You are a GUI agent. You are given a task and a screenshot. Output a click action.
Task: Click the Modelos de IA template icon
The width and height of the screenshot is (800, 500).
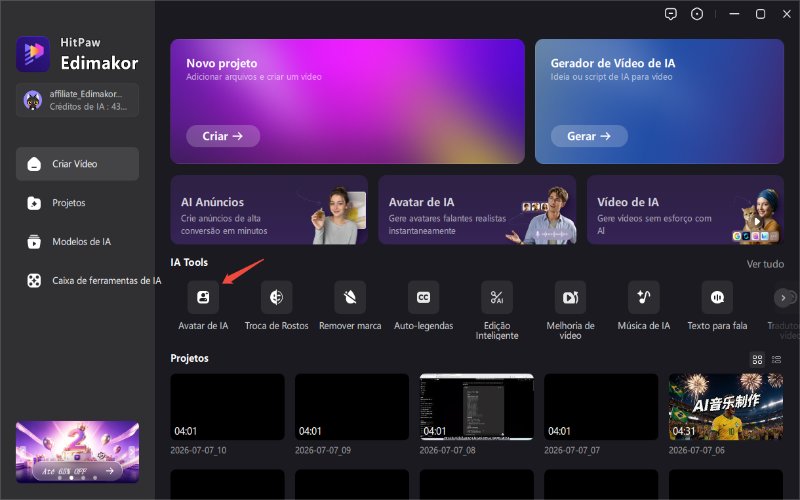tap(34, 241)
